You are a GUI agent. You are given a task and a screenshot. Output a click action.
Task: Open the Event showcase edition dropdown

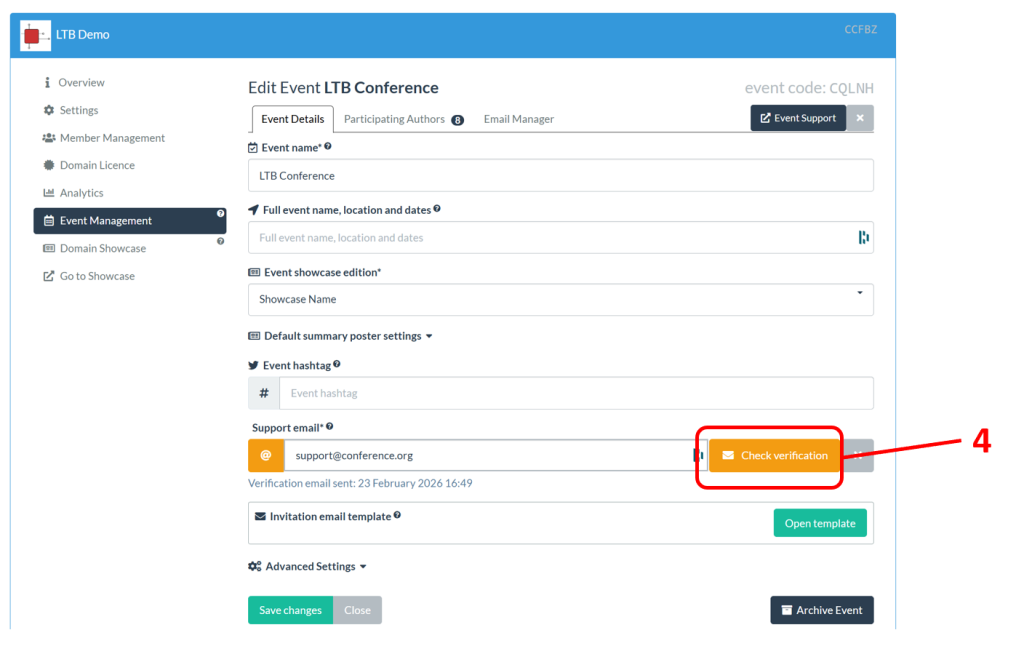click(x=560, y=299)
